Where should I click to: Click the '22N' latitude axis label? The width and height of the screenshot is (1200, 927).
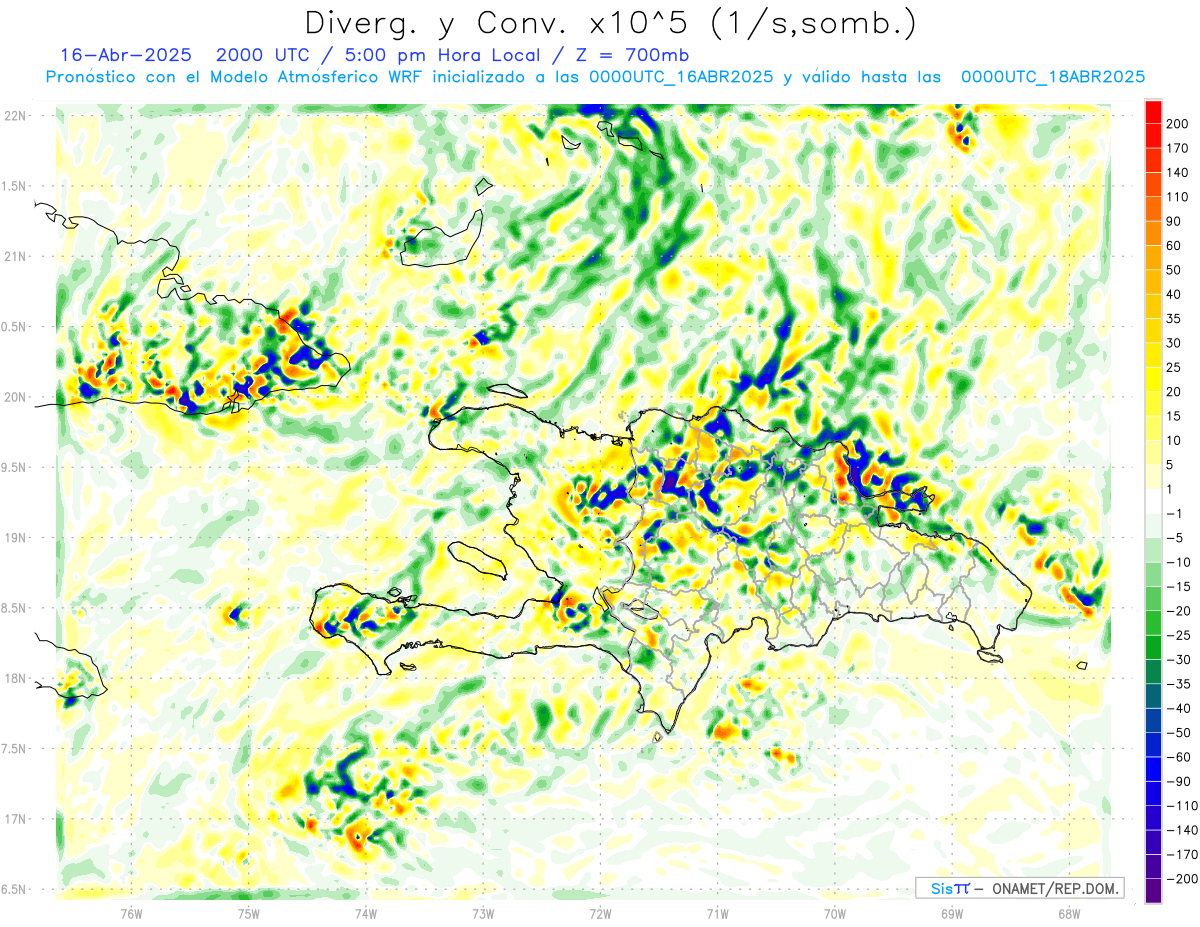(x=15, y=116)
